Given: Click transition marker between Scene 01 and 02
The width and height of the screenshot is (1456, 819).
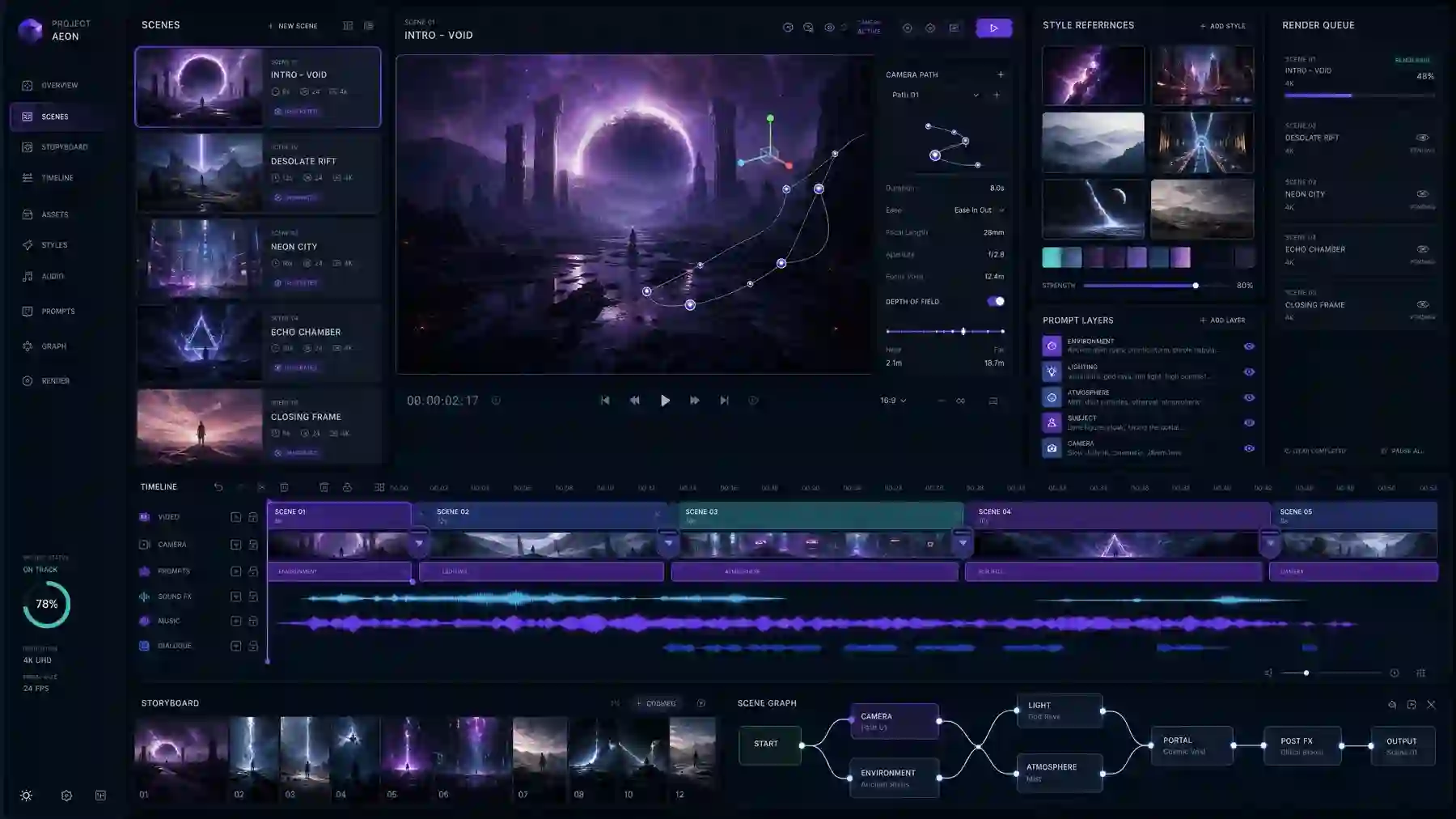Looking at the screenshot, I should pyautogui.click(x=419, y=543).
